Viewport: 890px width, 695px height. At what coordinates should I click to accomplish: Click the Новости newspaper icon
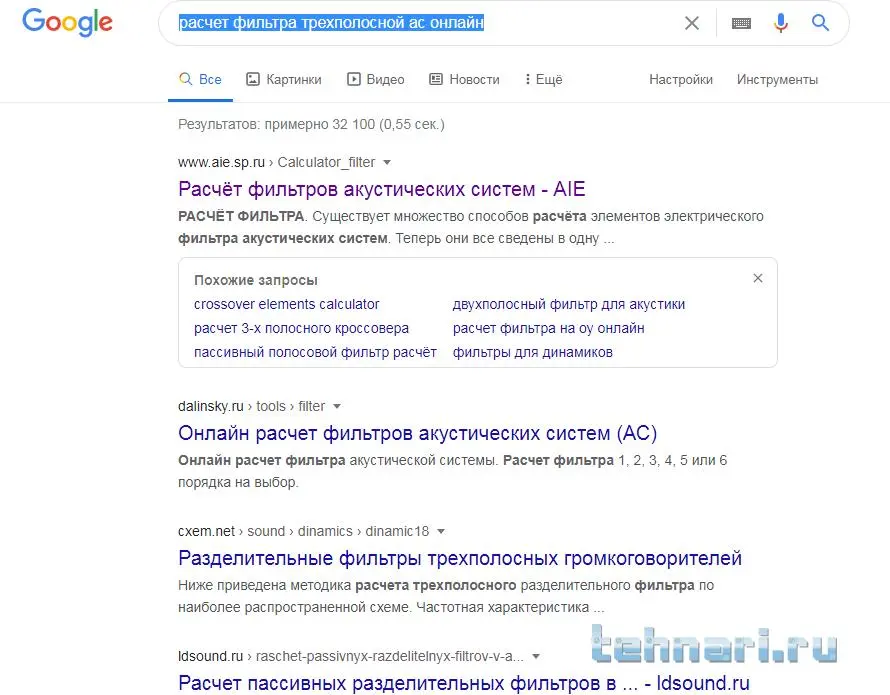(x=435, y=79)
